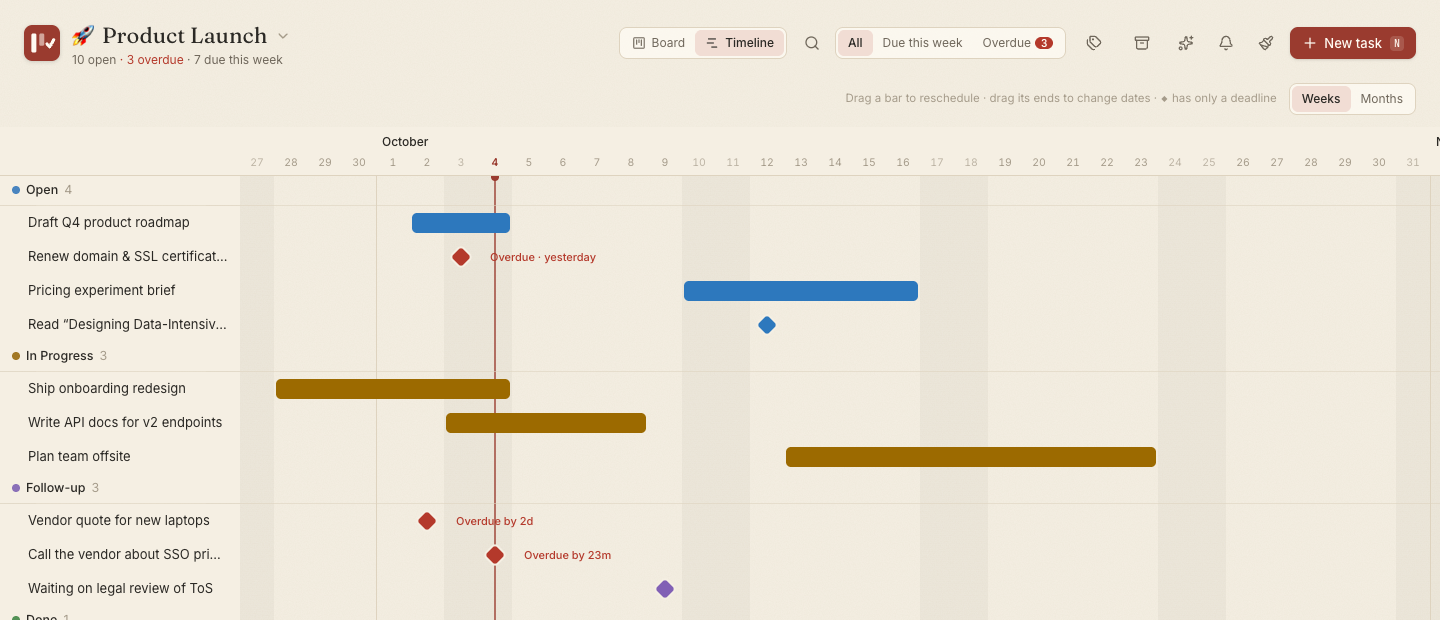Click the sparkles AI icon
1440x620 pixels.
tap(1186, 43)
